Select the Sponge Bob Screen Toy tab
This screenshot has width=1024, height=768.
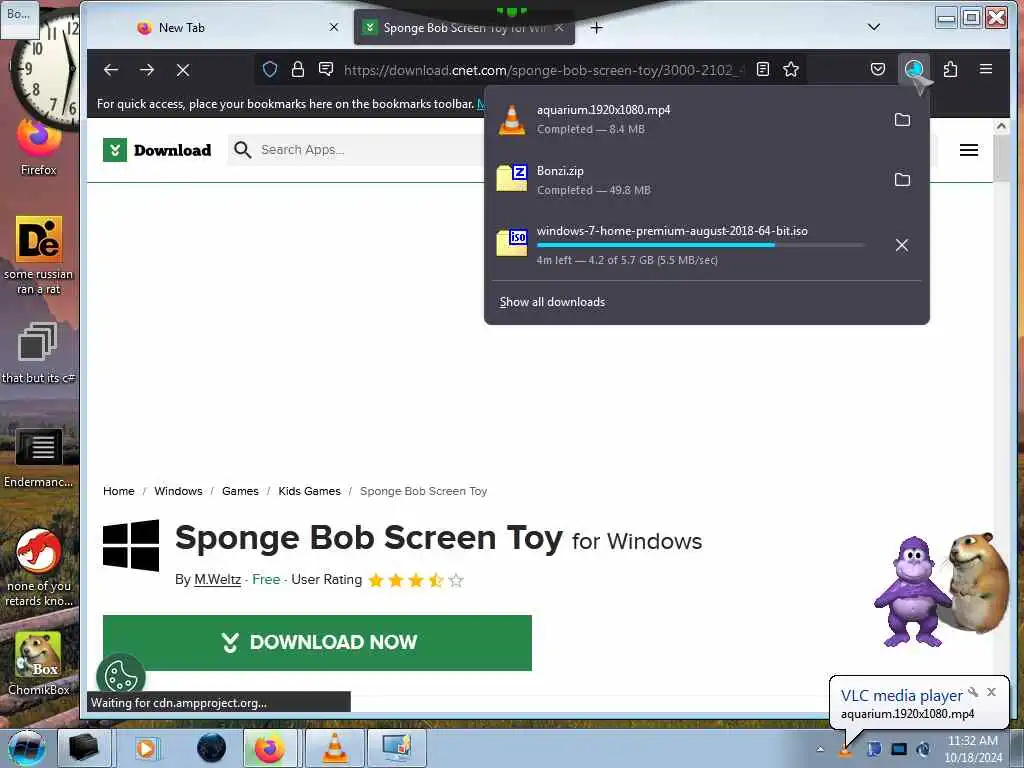[464, 28]
